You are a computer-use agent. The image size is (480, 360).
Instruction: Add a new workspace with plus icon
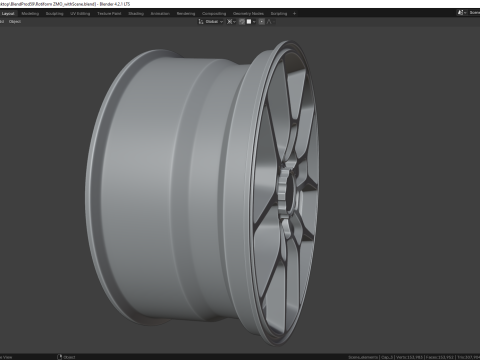[294, 14]
